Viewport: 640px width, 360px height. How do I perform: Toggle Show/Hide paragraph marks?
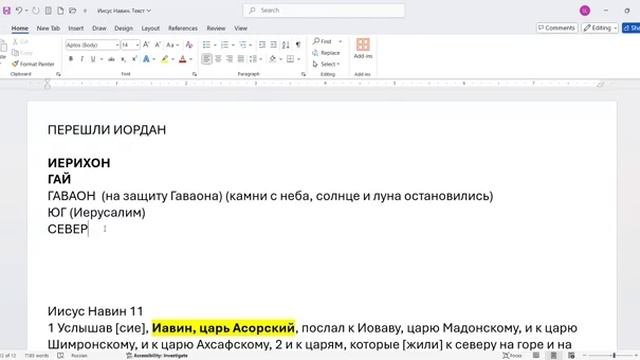(x=298, y=45)
